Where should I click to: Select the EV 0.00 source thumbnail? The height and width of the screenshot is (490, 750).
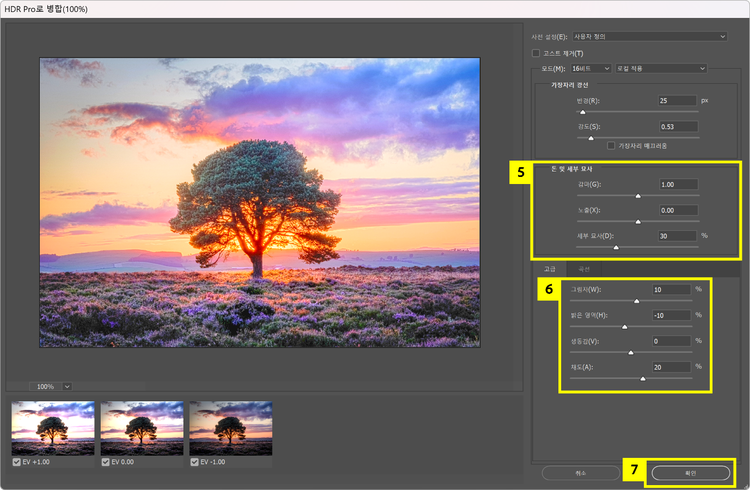tap(142, 428)
